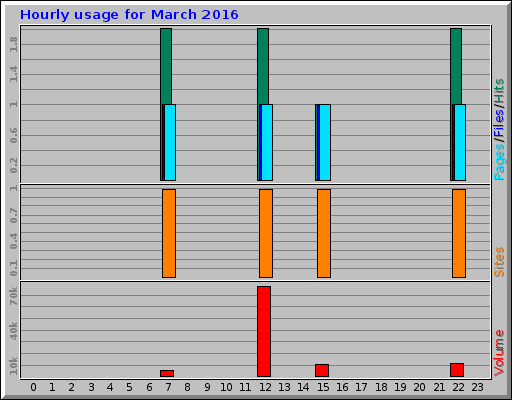This screenshot has height=400, width=512.
Task: Click hour label "4" on the x-axis
Action: coord(110,387)
